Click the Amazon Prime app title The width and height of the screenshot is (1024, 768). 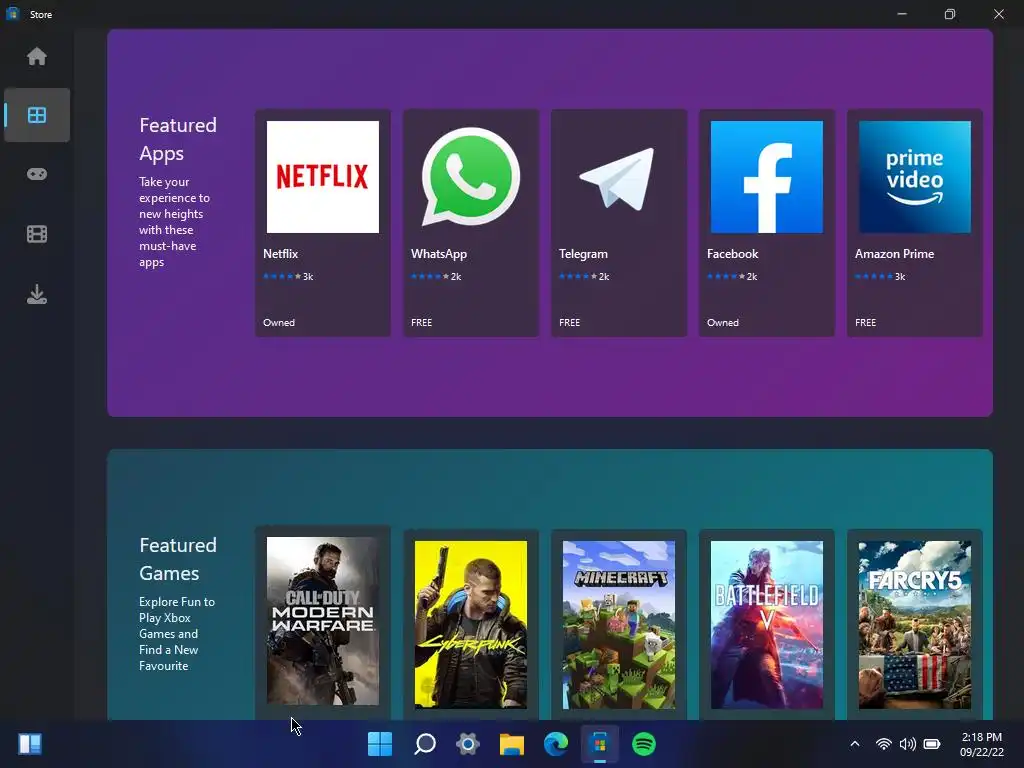(894, 254)
